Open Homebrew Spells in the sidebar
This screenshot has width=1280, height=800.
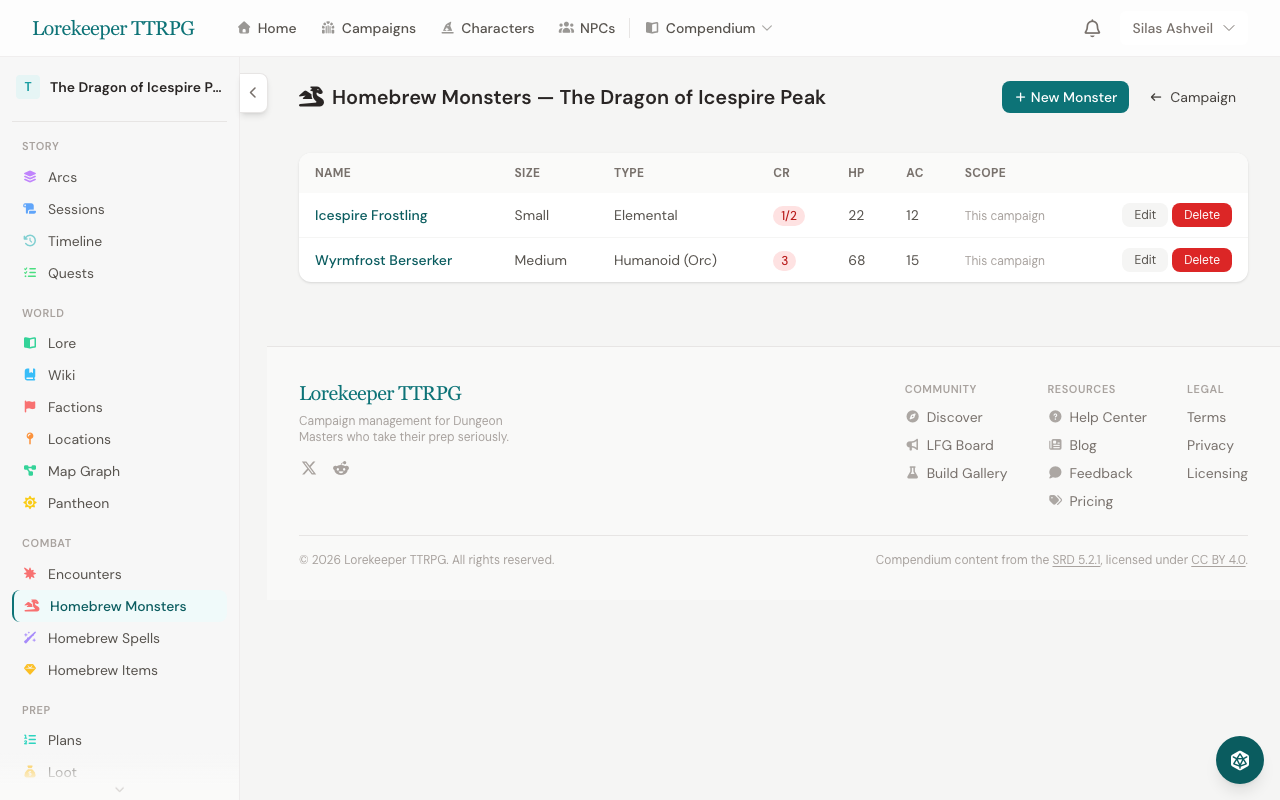(x=103, y=638)
